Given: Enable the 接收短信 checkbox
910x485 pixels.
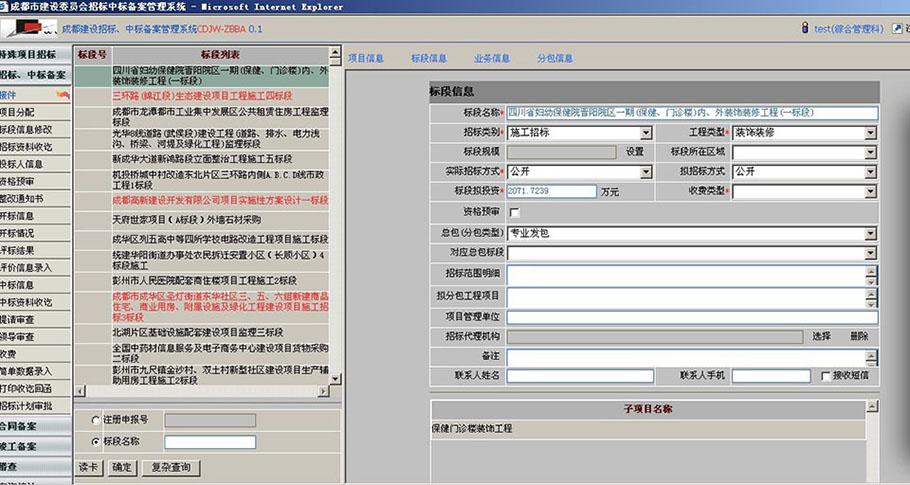Looking at the screenshot, I should 826,376.
